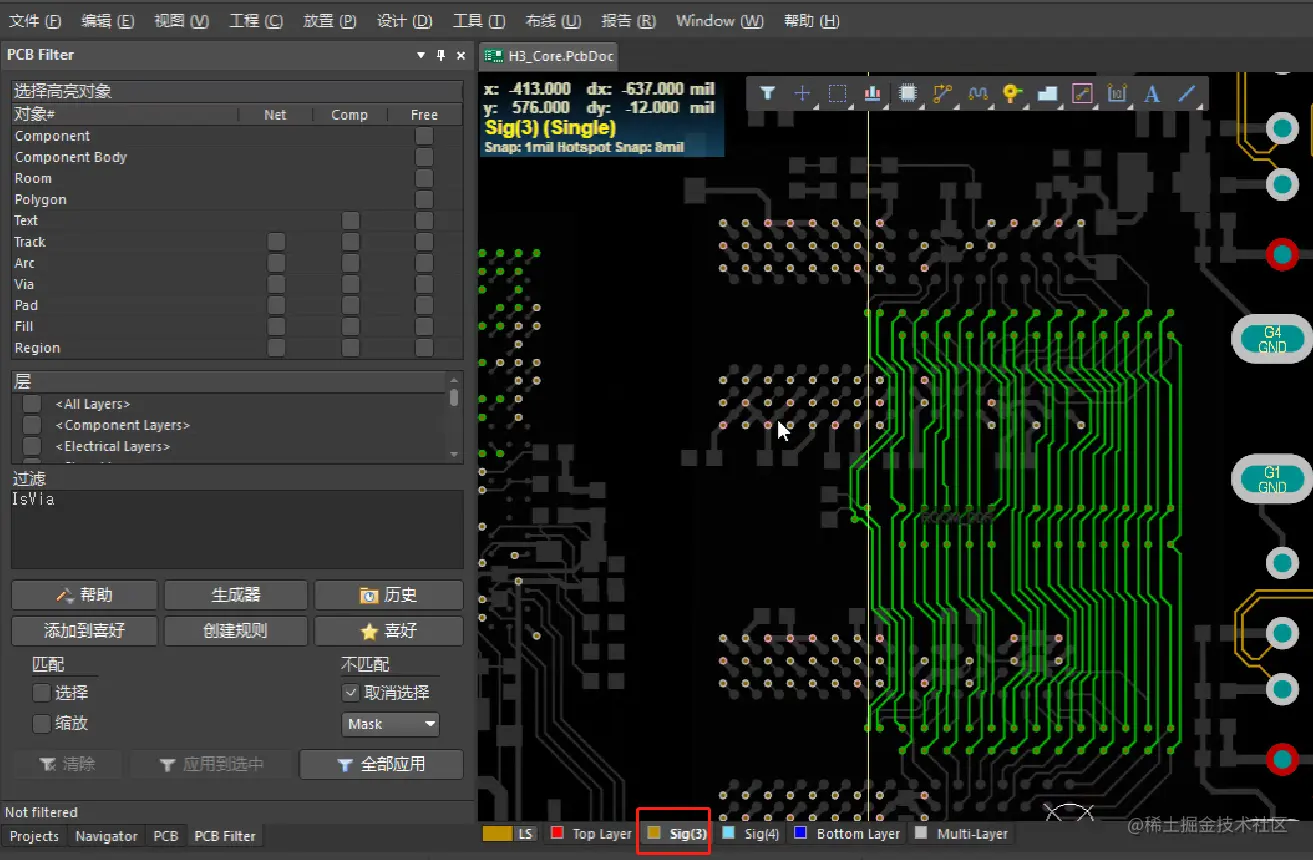Open the Mask dropdown list
This screenshot has width=1313, height=860.
390,724
